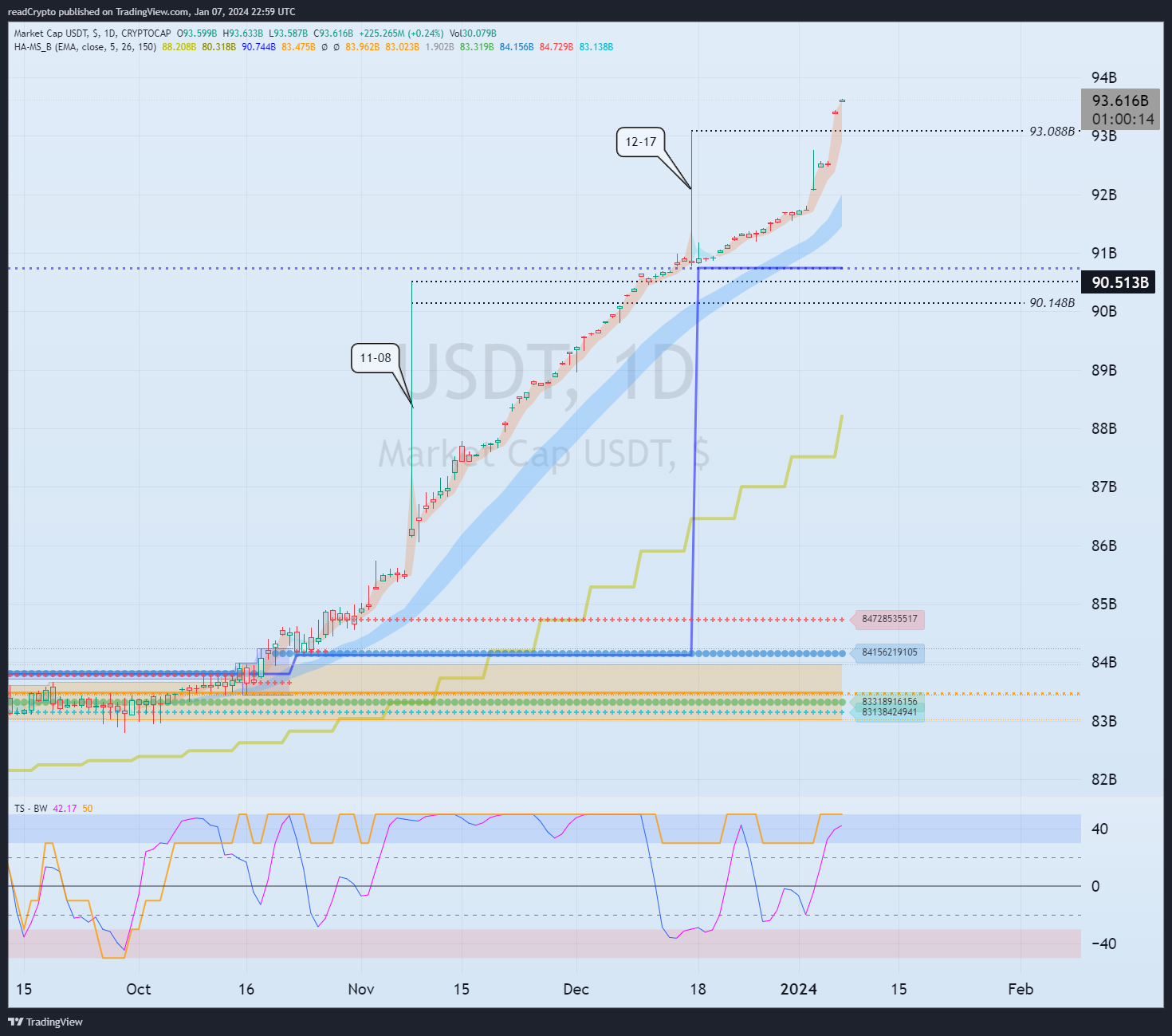Screen dimensions: 1172x1036
Task: Click the 16 date label on time axis
Action: (x=246, y=989)
